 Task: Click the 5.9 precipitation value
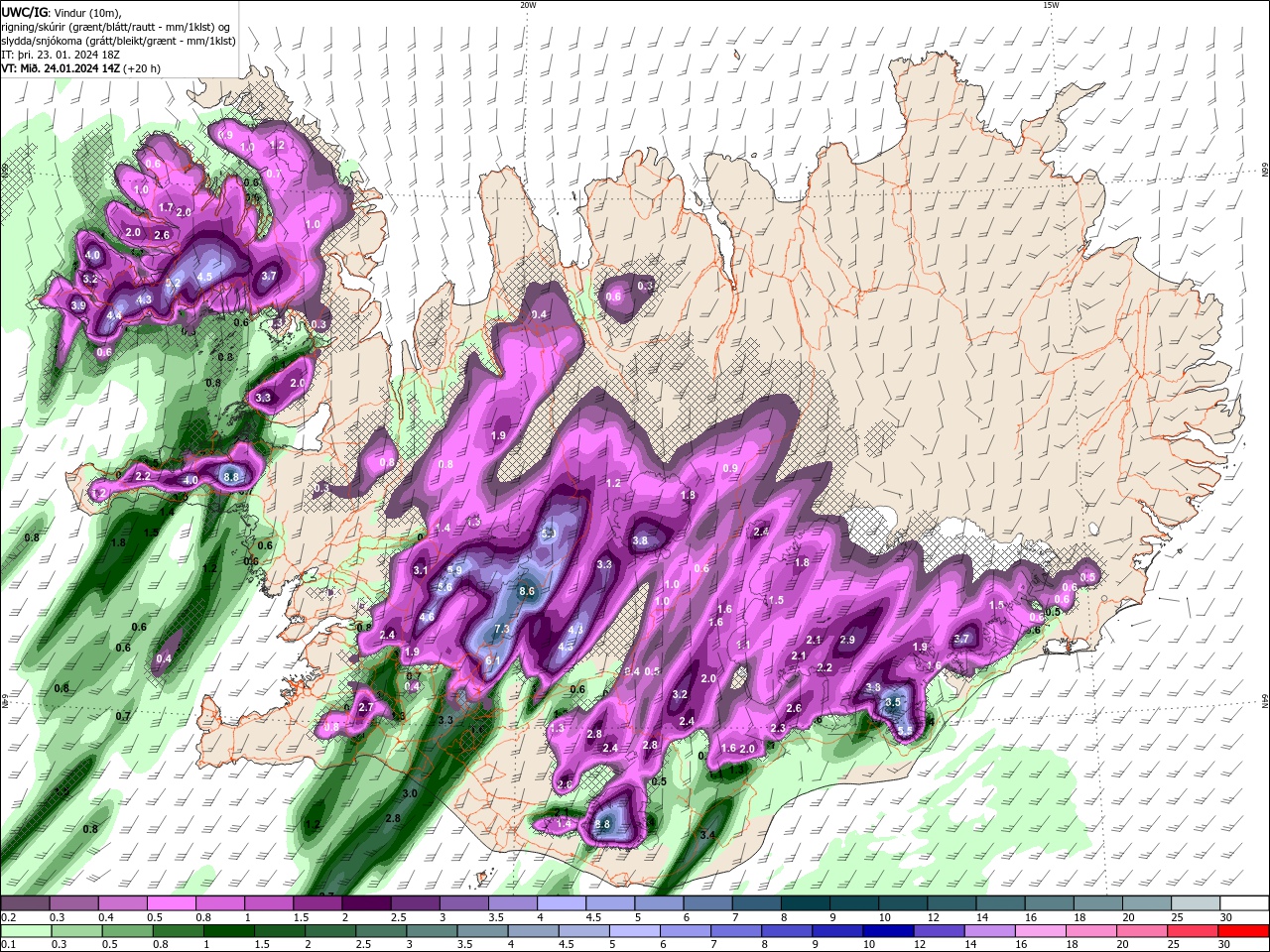click(455, 570)
